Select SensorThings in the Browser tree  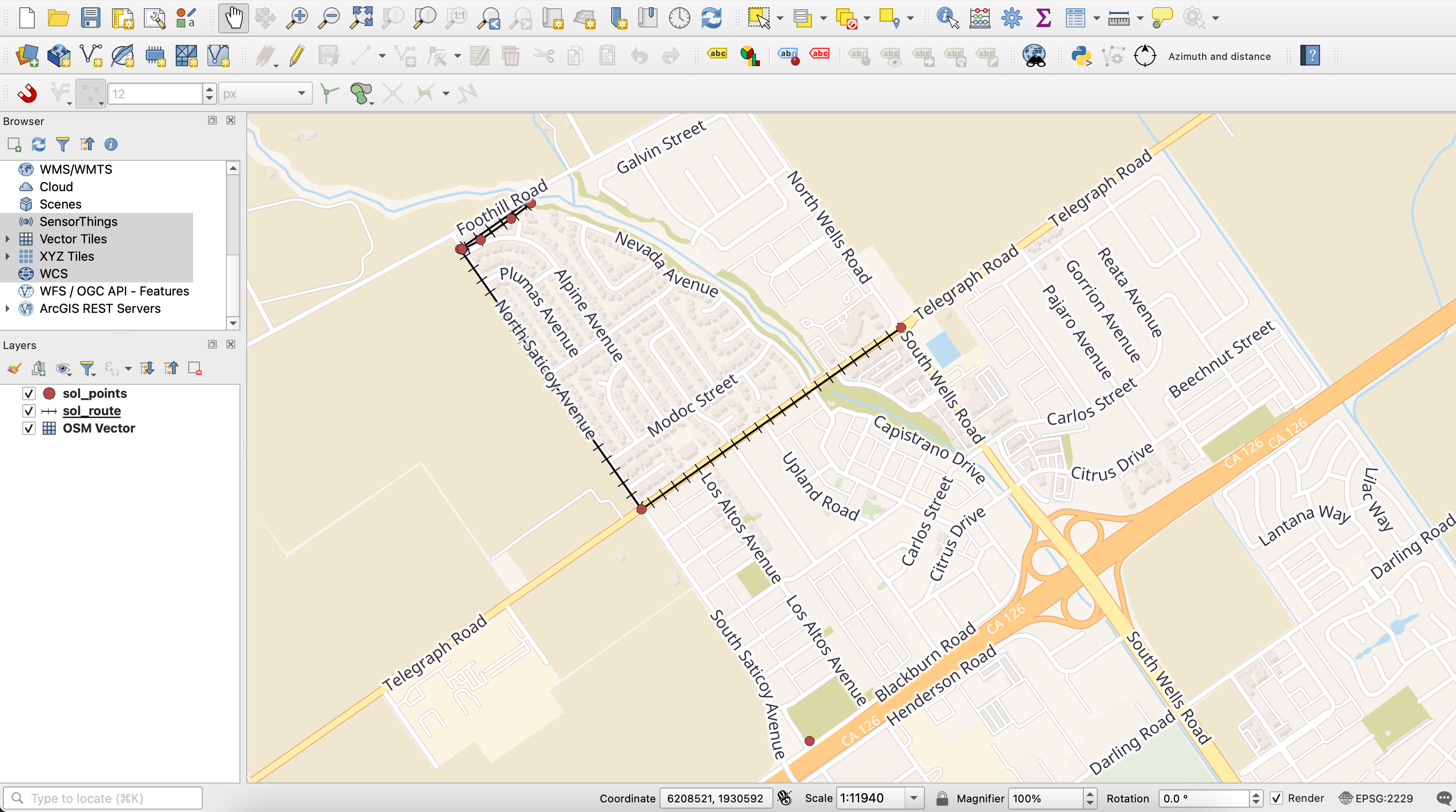79,222
